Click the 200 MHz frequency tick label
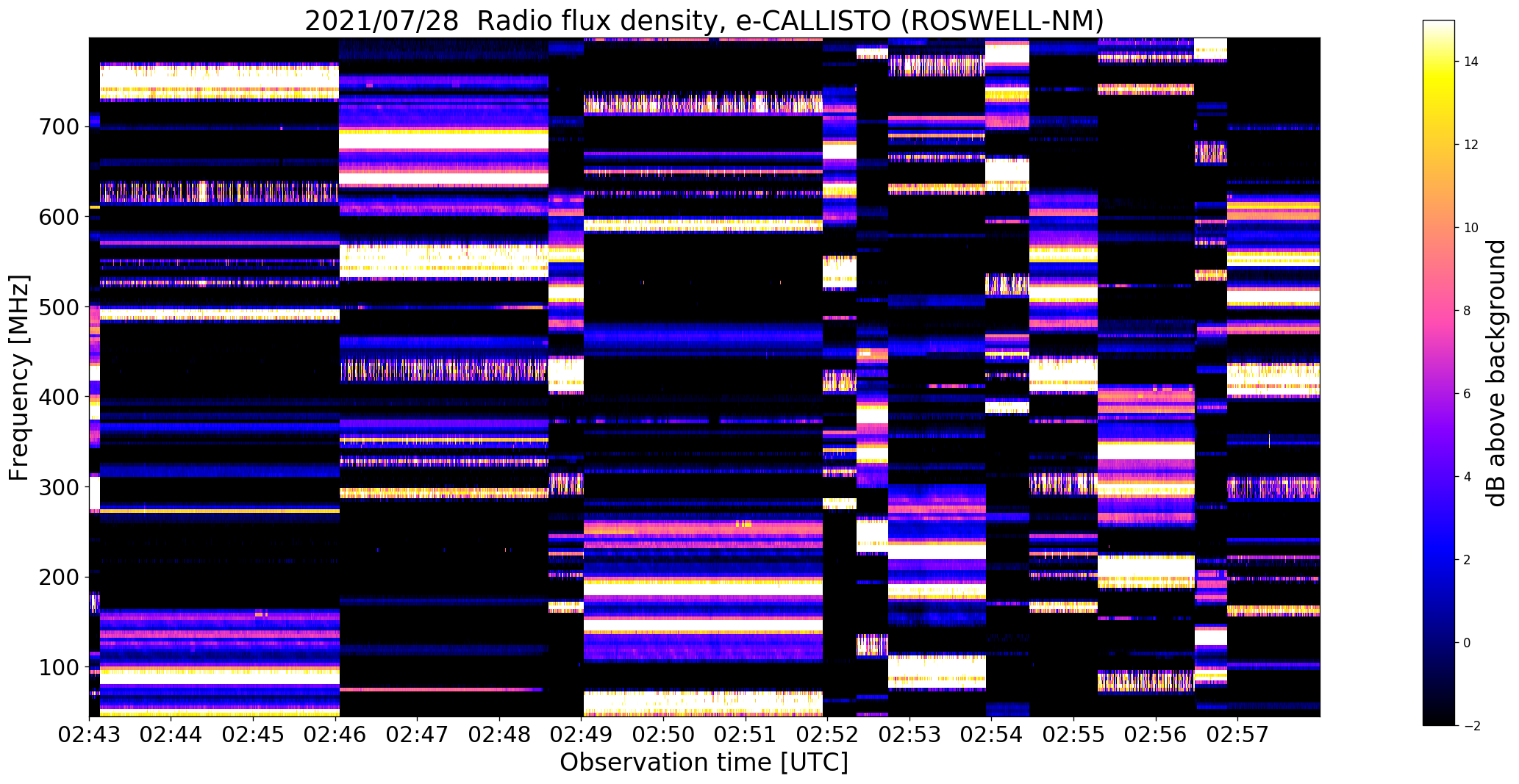1519x784 pixels. 58,578
